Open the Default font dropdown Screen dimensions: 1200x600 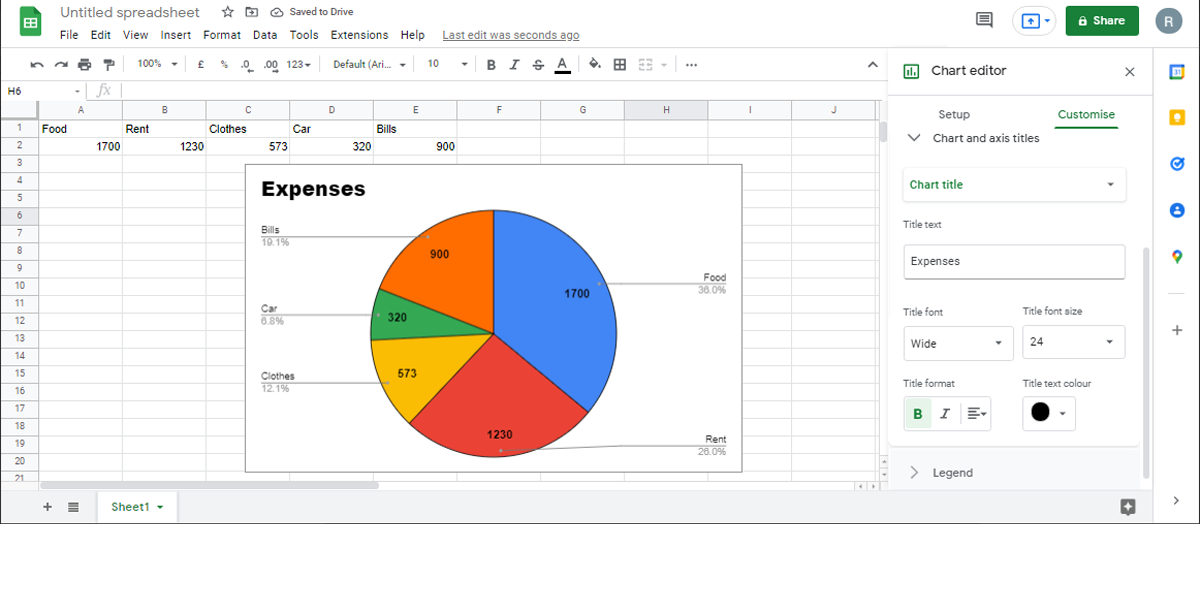(x=369, y=64)
